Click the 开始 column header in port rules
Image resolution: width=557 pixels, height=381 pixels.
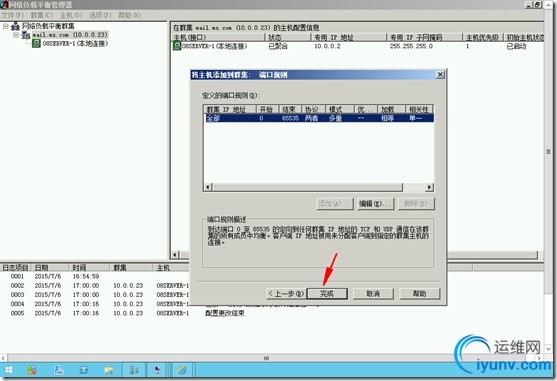point(267,109)
